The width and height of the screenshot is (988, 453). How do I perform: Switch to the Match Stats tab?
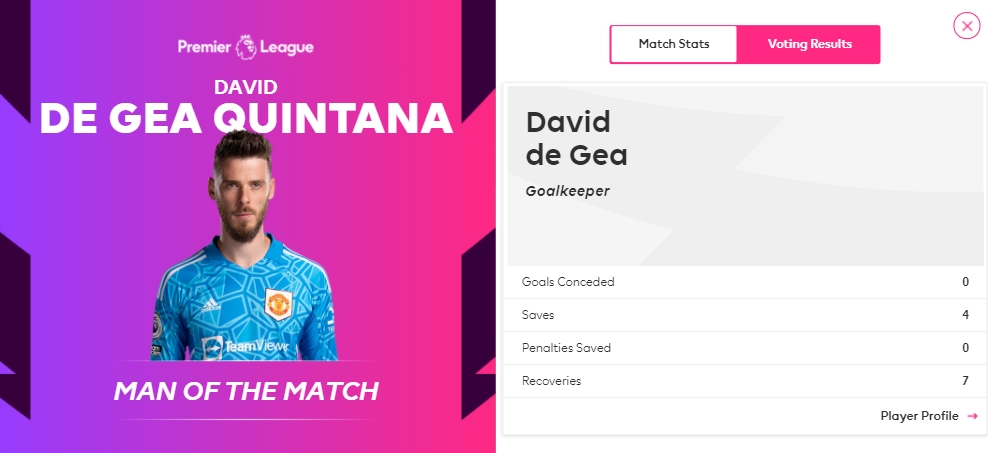674,44
